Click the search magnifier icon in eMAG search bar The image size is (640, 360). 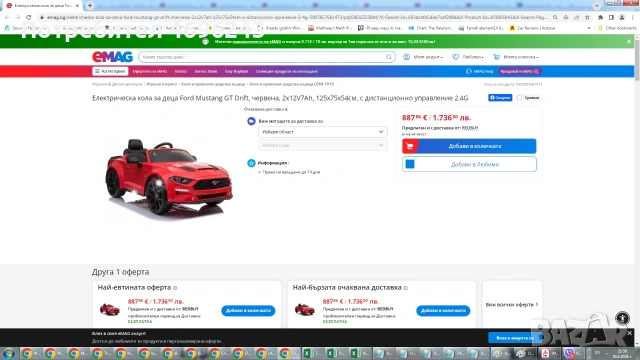click(x=389, y=57)
